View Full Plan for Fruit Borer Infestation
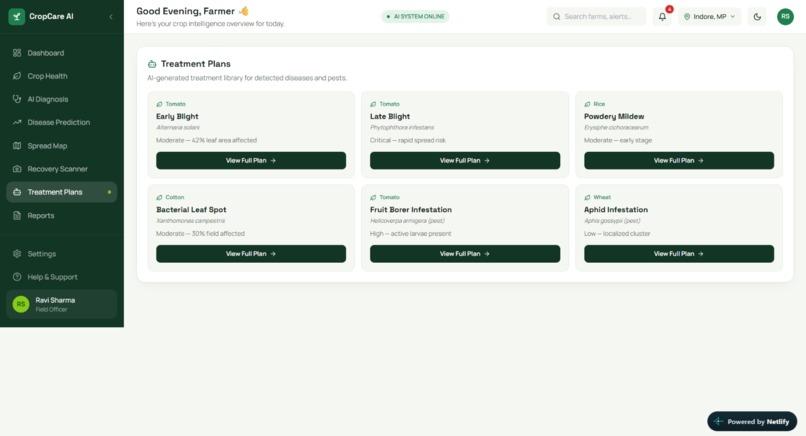Screen dimensions: 806x436 [x=465, y=253]
